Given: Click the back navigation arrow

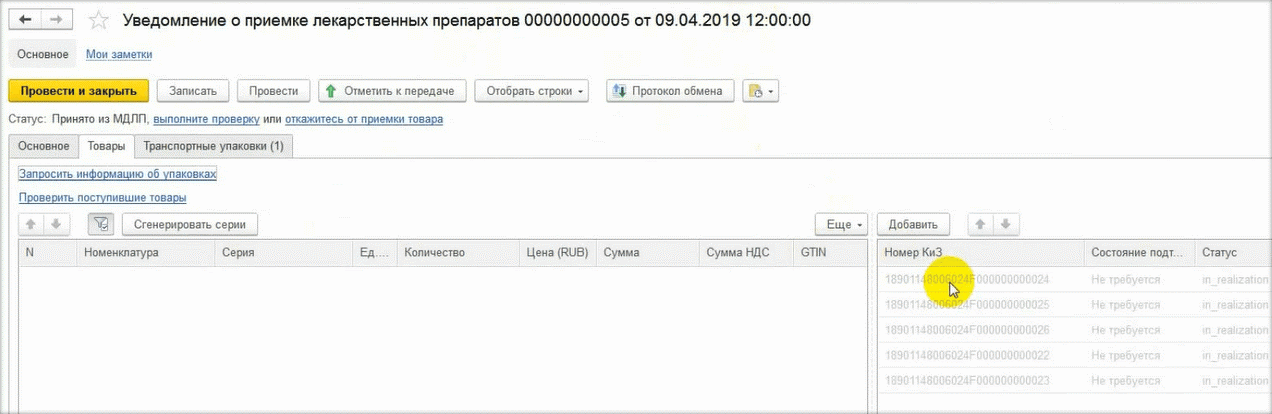Looking at the screenshot, I should point(27,20).
